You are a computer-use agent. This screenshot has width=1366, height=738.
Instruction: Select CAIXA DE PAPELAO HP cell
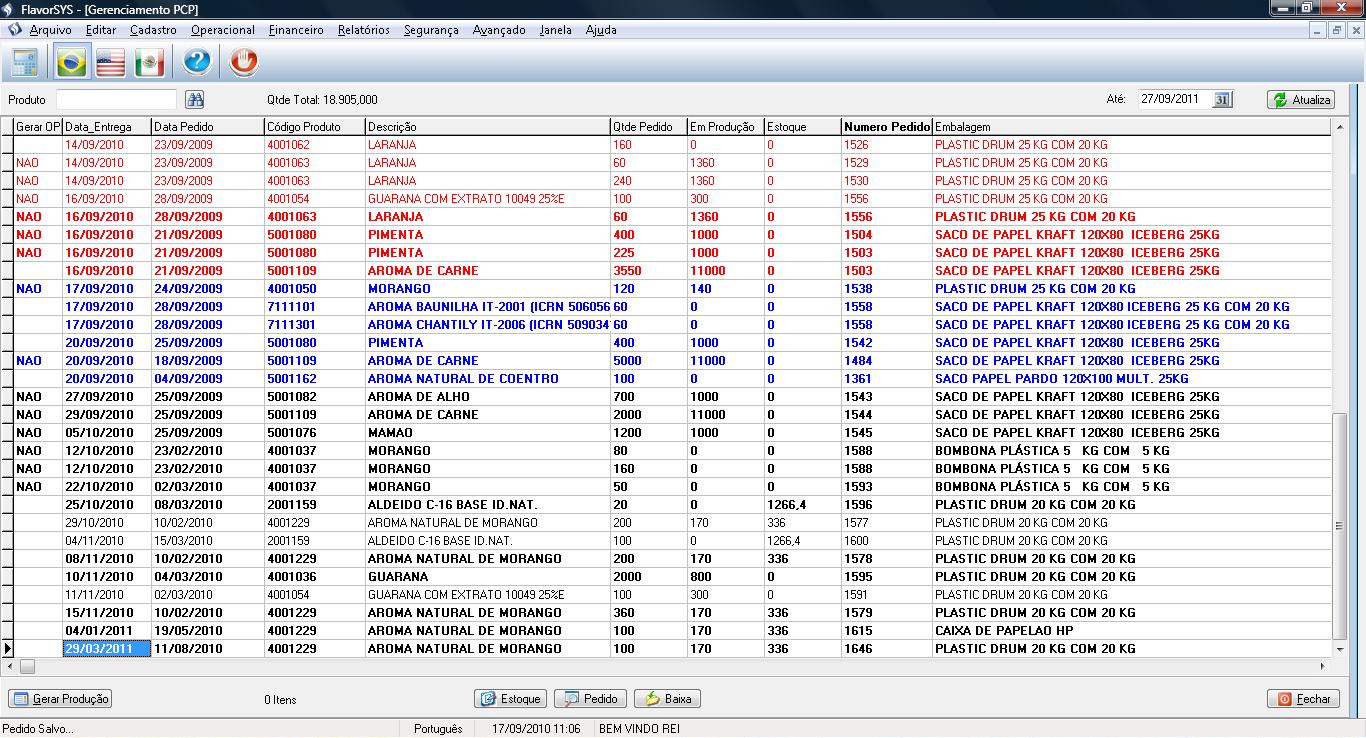(x=1132, y=631)
